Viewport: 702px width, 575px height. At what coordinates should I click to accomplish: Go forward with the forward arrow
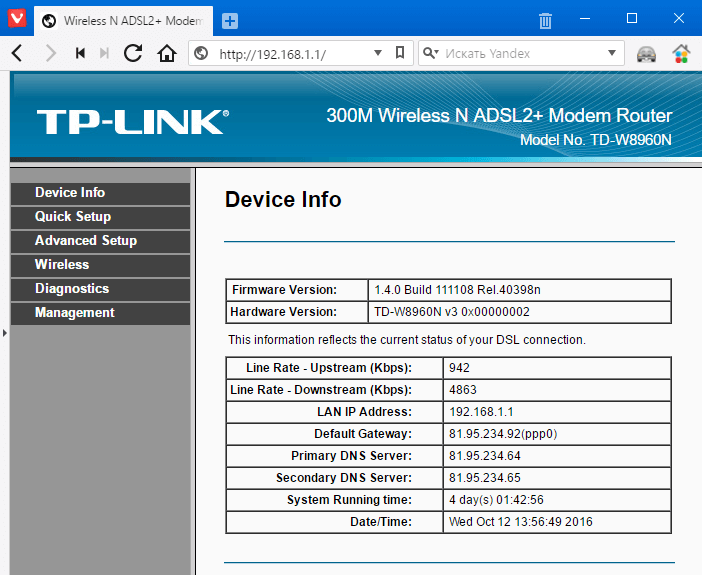51,53
